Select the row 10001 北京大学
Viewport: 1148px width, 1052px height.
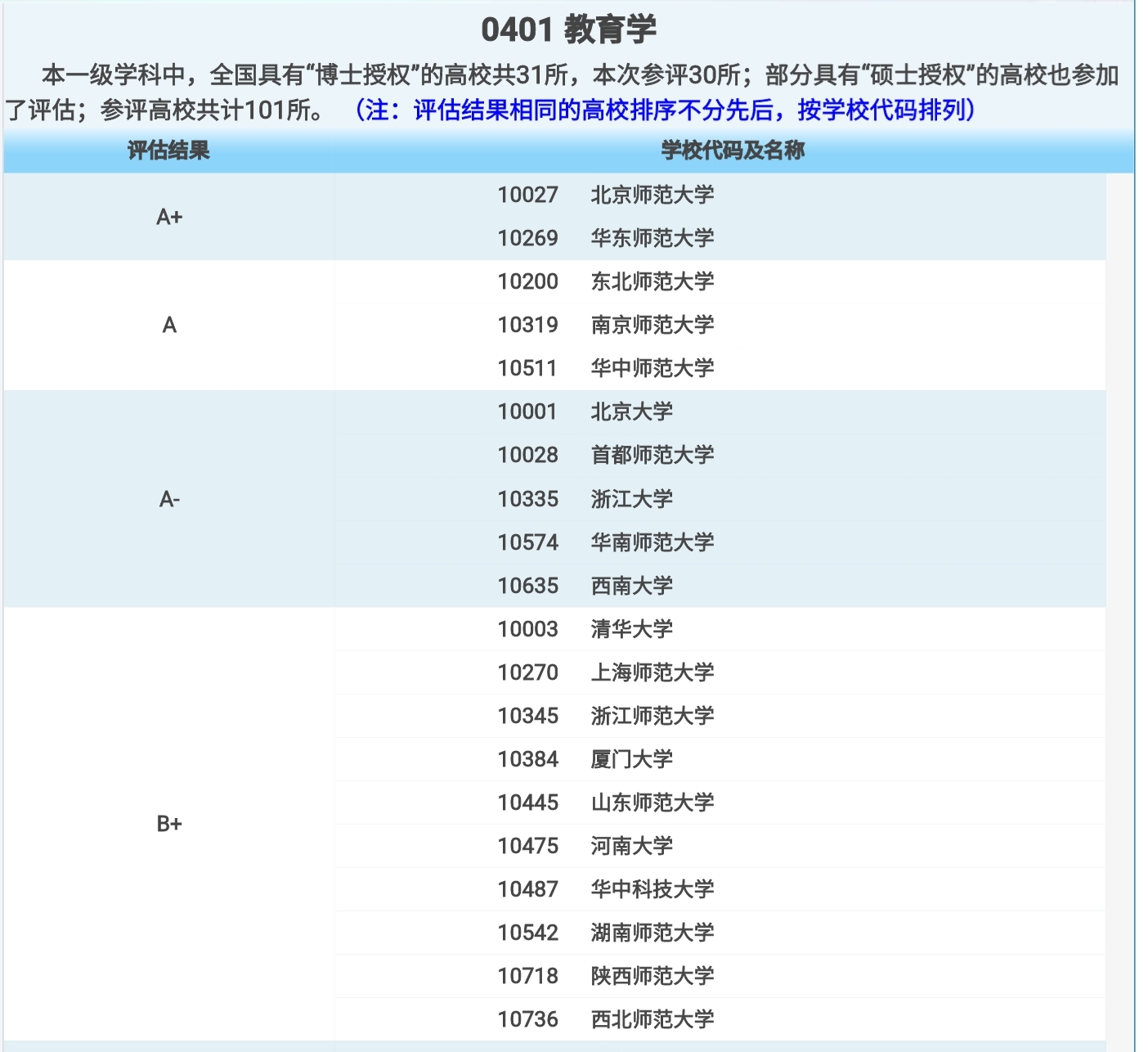[720, 411]
